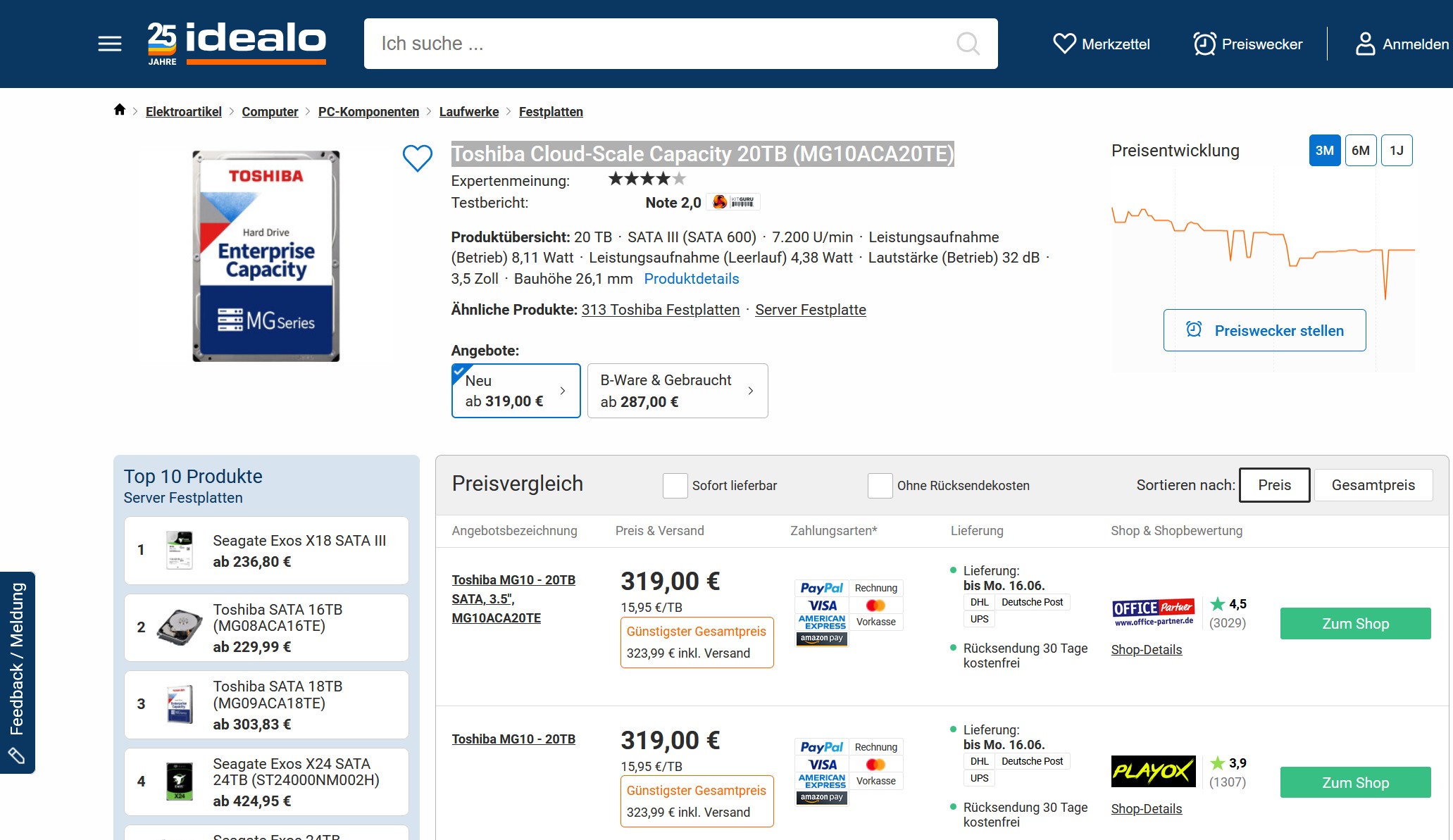Open Toshiba SATA 18TB (MG09ACA18TE) item
Image resolution: width=1453 pixels, height=840 pixels.
point(266,705)
